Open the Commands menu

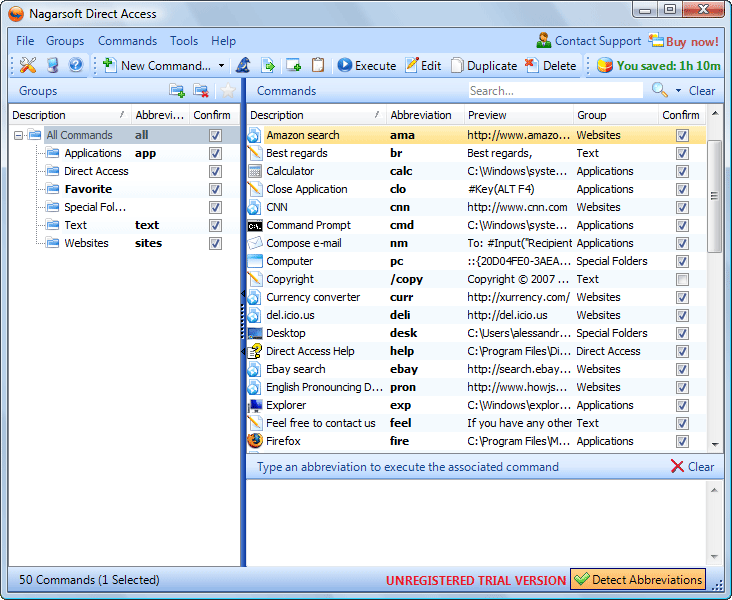127,41
